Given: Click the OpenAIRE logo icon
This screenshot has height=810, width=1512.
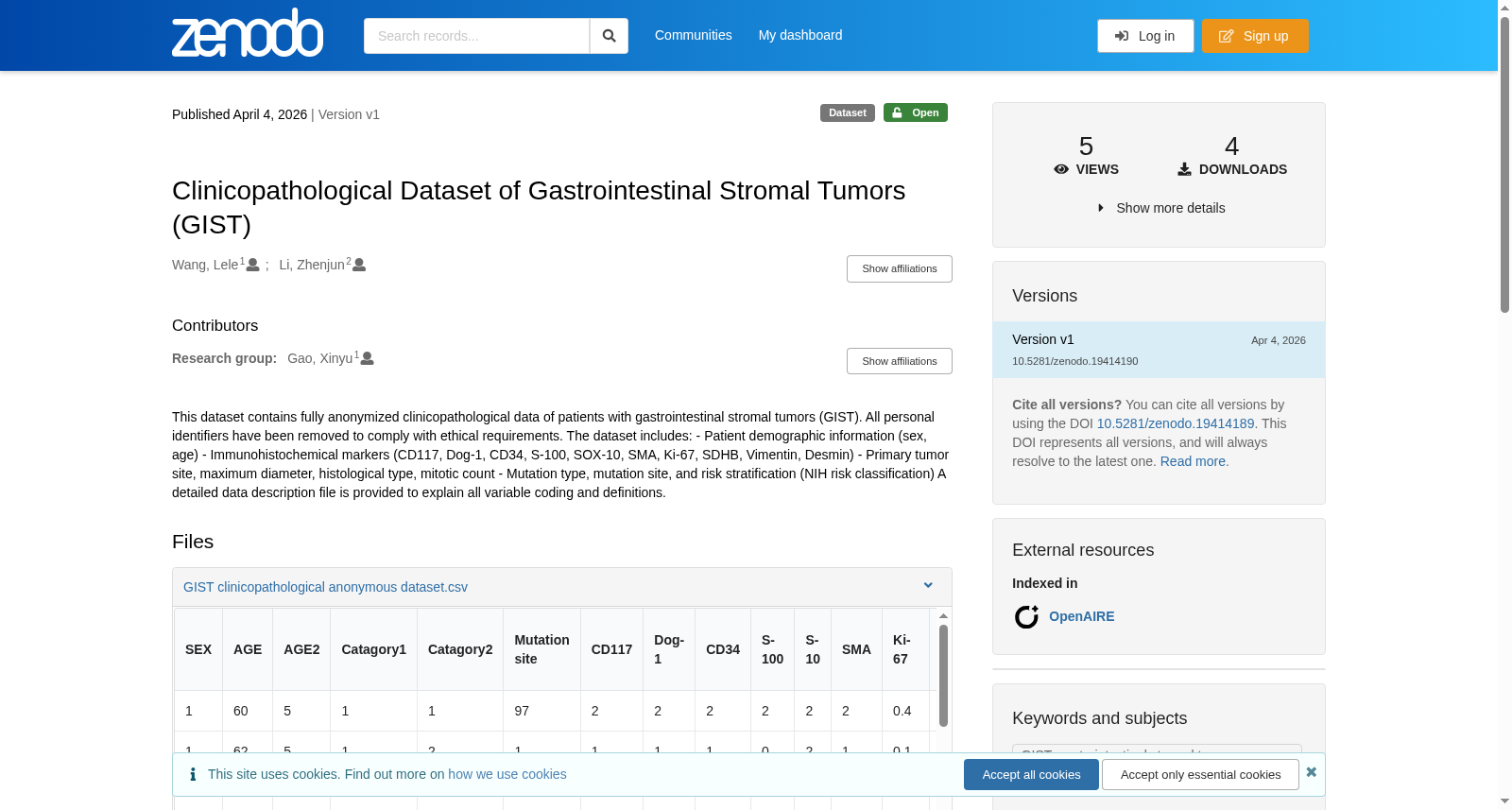Looking at the screenshot, I should [1026, 617].
